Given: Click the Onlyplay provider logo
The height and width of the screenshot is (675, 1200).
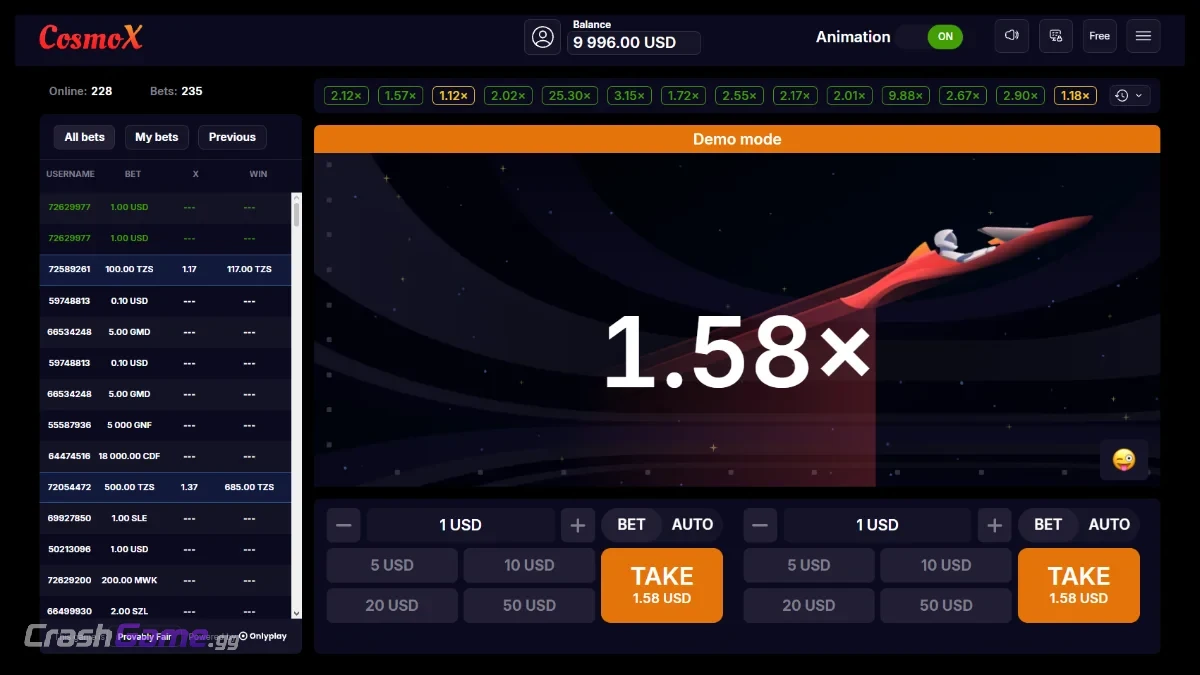Looking at the screenshot, I should click(263, 636).
